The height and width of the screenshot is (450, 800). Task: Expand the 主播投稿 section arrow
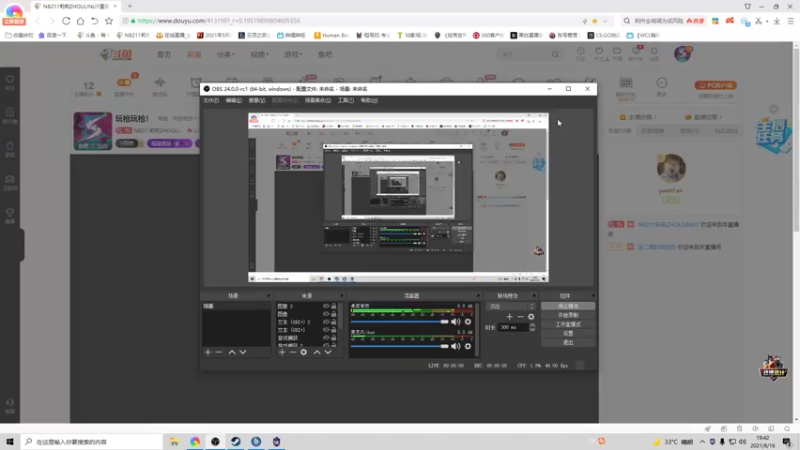655,117
